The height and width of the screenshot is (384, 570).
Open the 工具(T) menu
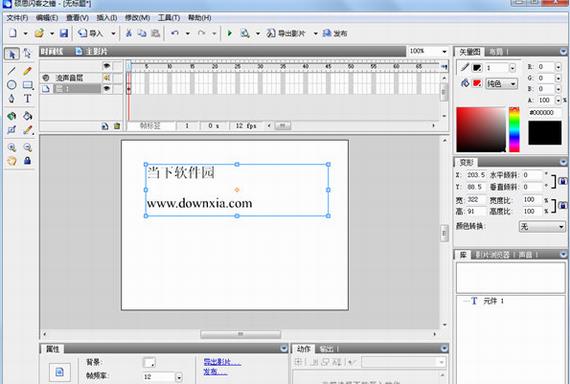coord(169,18)
